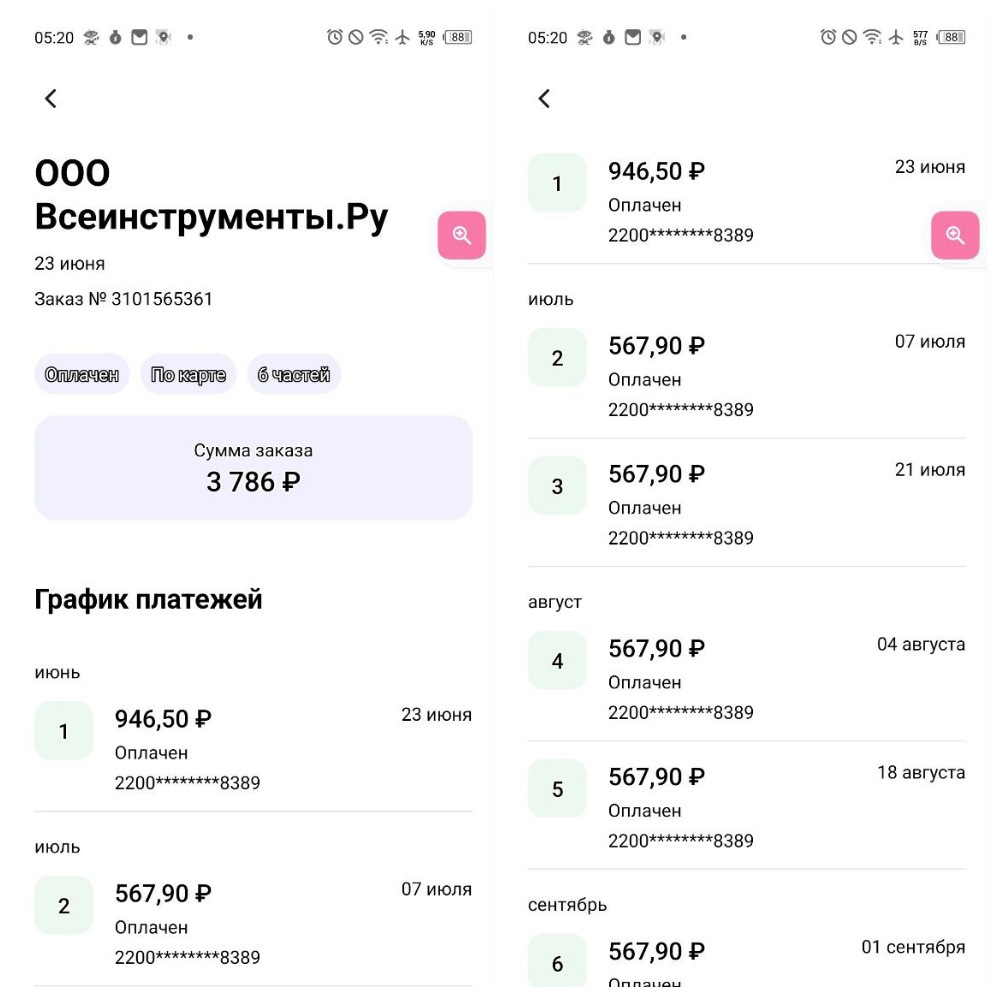Tap the back arrow on the left screen
The image size is (1000, 1000).
[x=51, y=98]
